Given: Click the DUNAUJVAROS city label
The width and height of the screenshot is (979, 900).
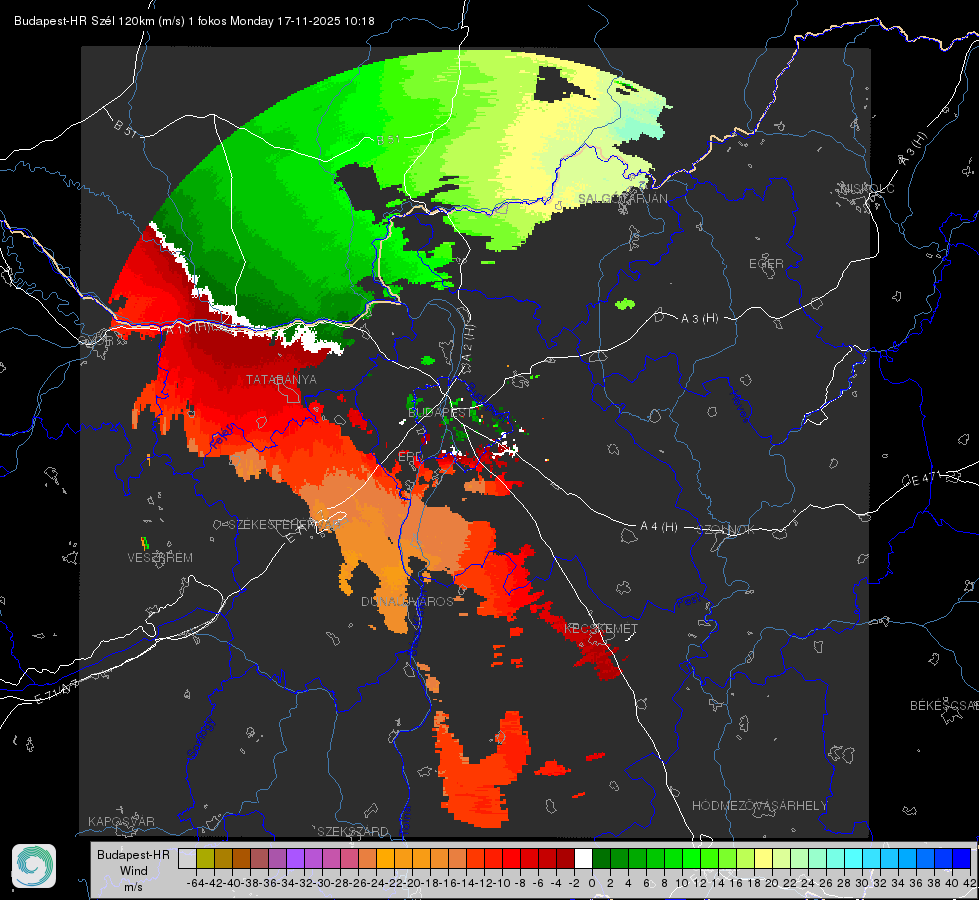Looking at the screenshot, I should coord(407,601).
